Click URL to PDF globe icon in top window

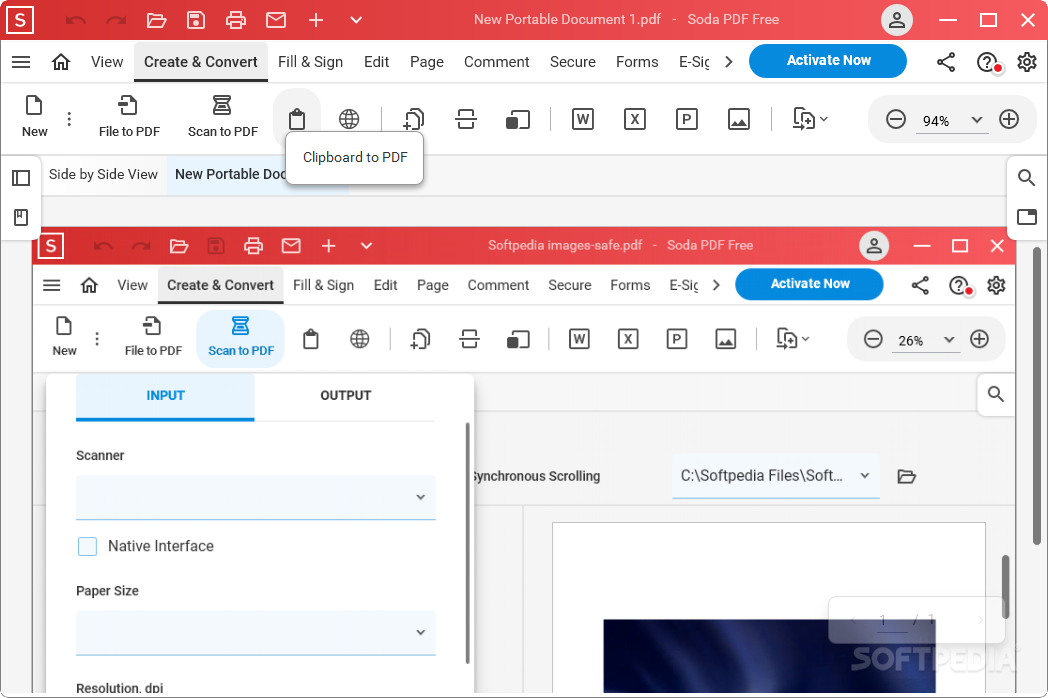(x=349, y=120)
